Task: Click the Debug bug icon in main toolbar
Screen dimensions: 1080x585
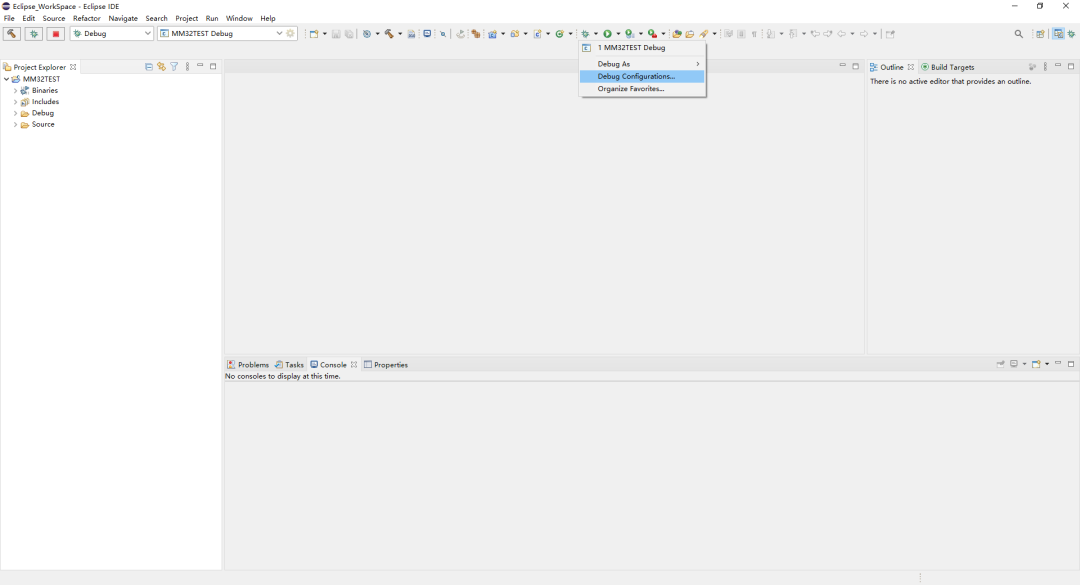Action: point(585,34)
